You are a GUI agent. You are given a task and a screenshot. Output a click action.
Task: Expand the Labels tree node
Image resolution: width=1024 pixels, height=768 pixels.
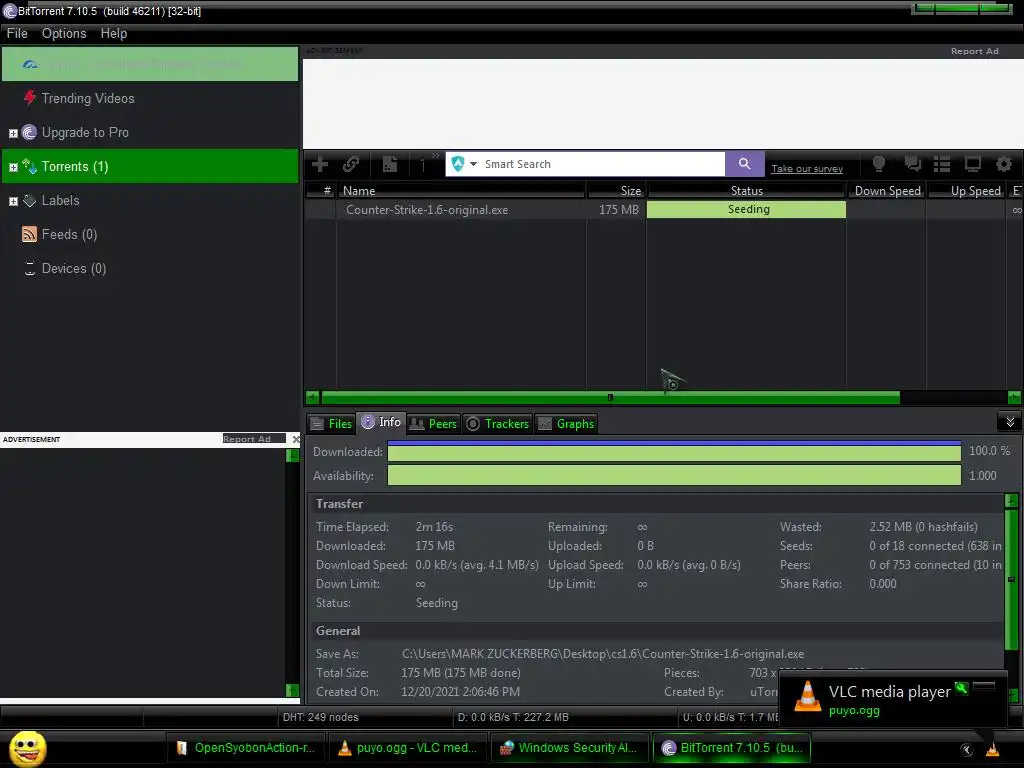tap(13, 201)
